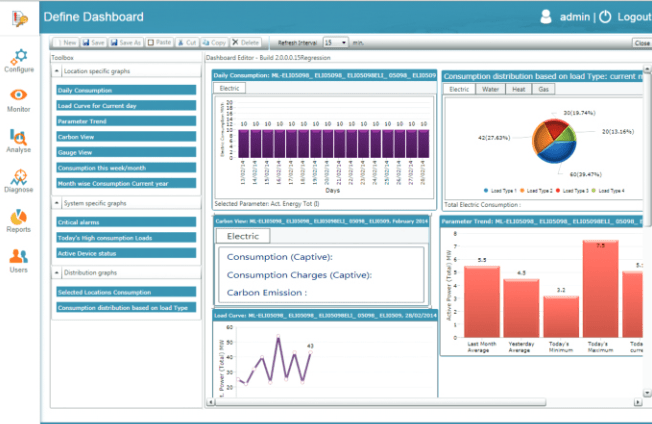The image size is (652, 424).
Task: Collapse the Location specific graphs section
Action: (x=56, y=72)
